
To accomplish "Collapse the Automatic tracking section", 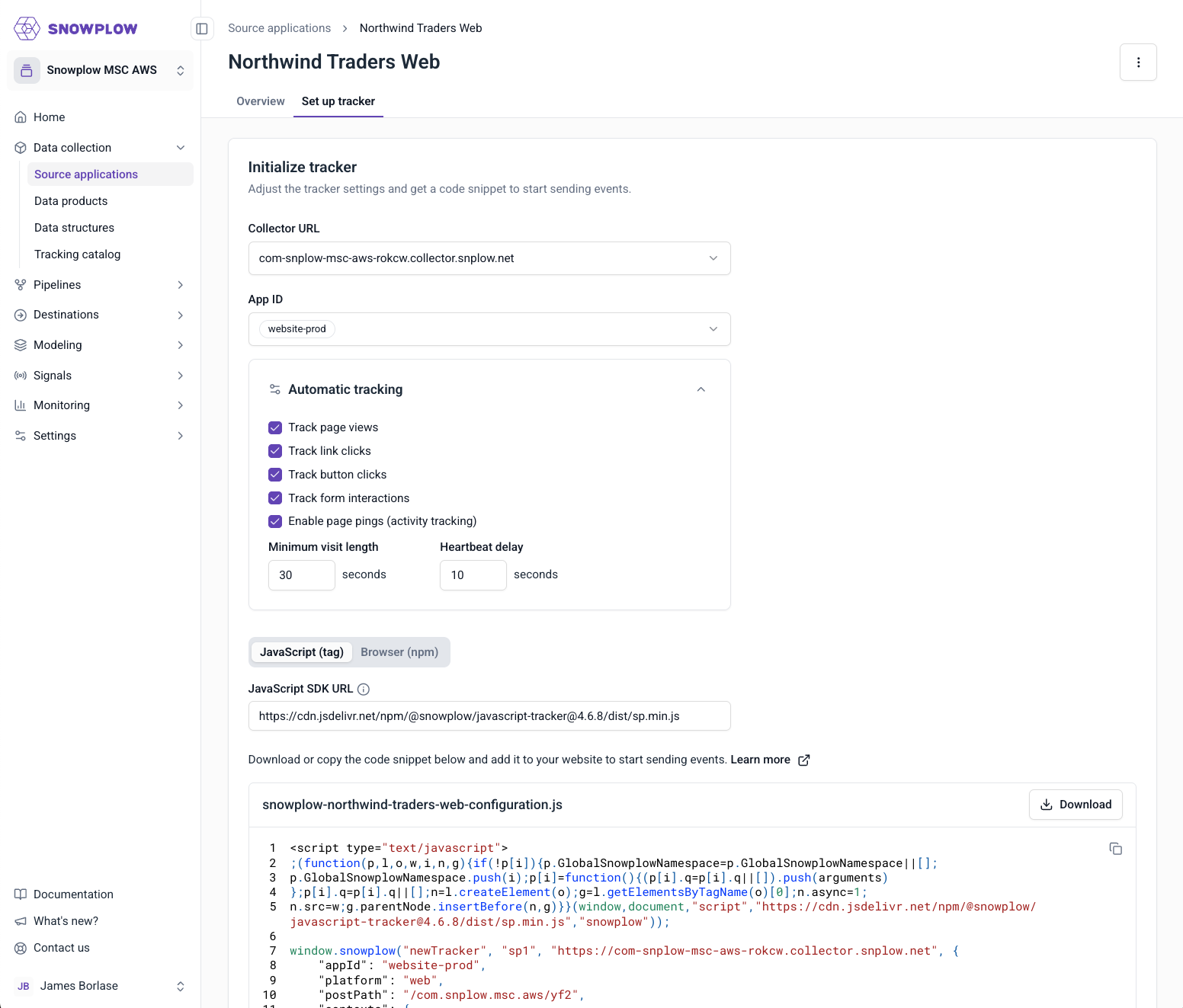I will coord(701,389).
